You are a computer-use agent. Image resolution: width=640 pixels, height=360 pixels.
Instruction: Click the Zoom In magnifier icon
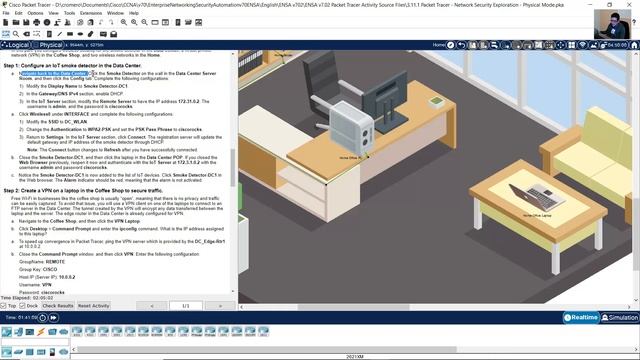pyautogui.click(x=124, y=22)
